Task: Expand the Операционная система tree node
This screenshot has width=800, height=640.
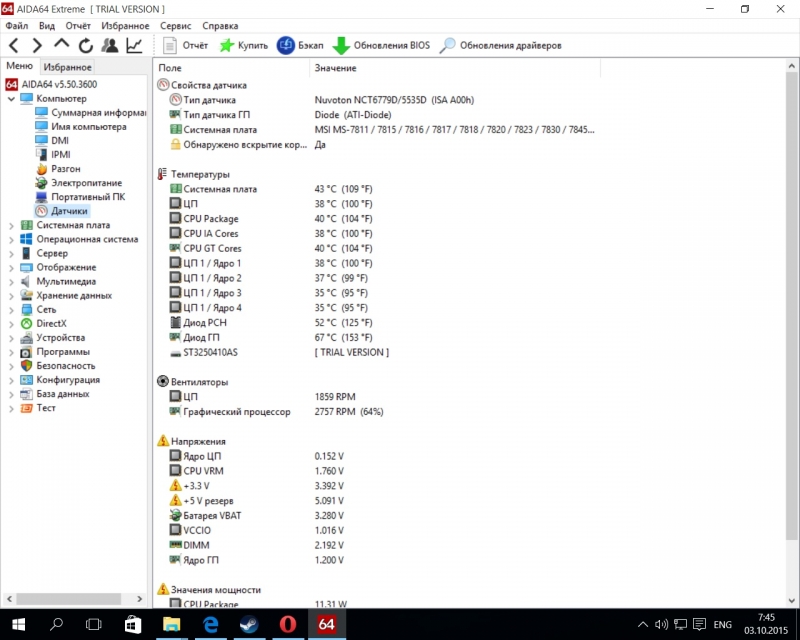Action: tap(11, 239)
